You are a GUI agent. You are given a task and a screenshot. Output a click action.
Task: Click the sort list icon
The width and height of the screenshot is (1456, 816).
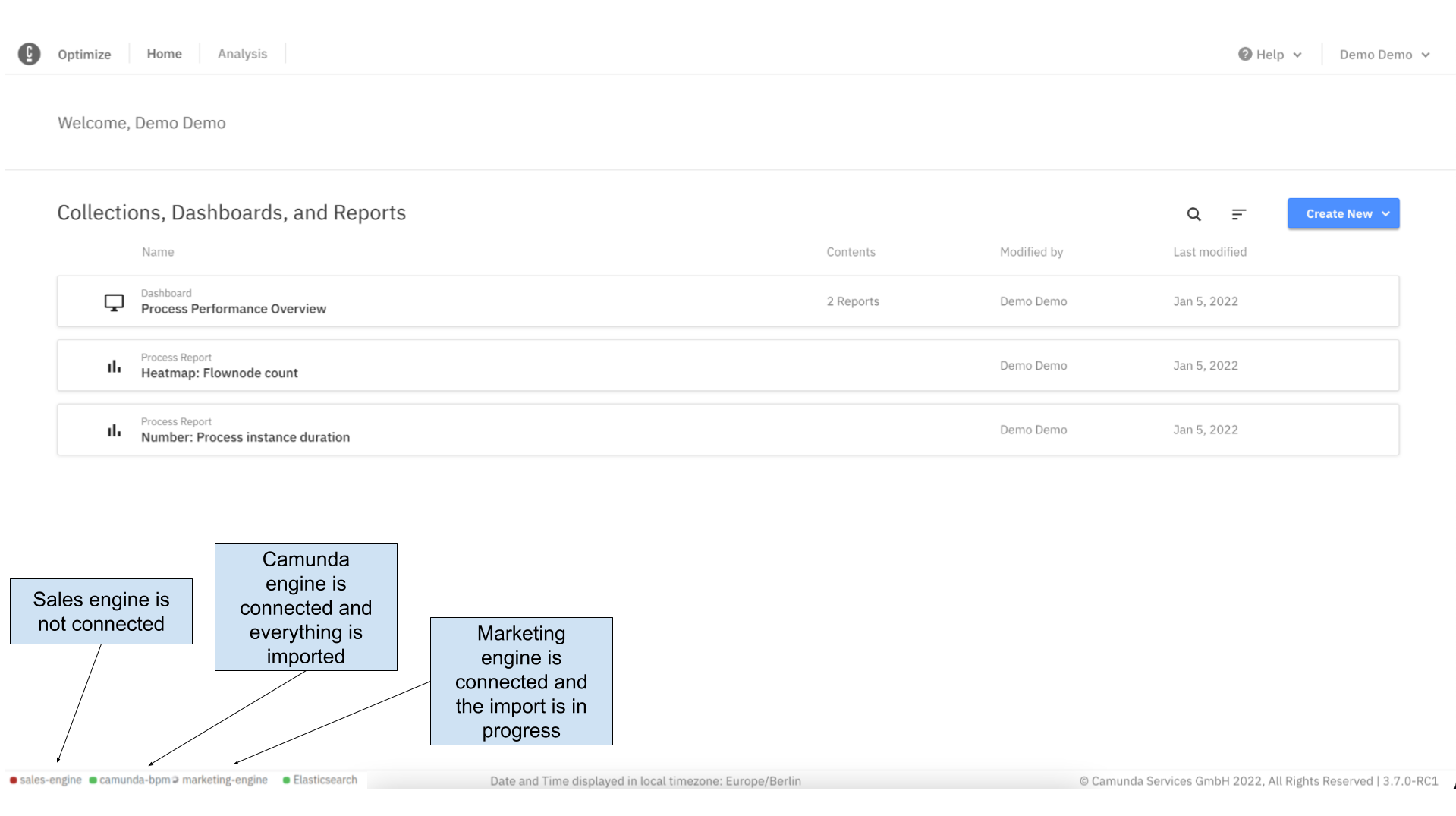1238,214
